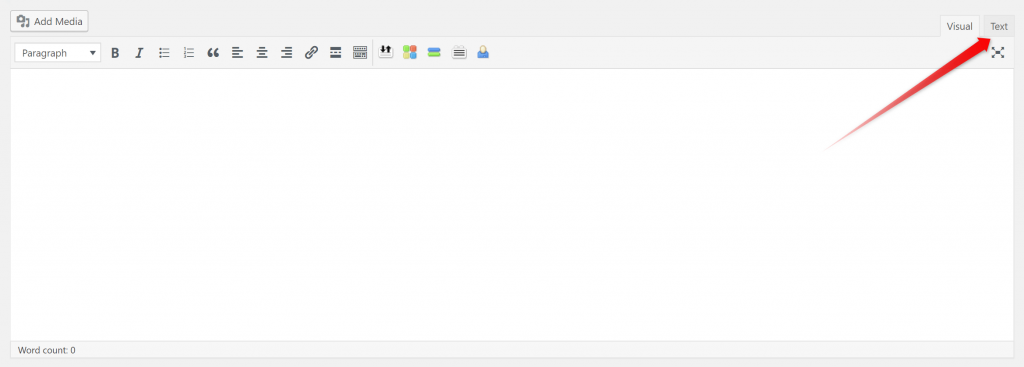
Task: Insert the Read More tag
Action: [336, 53]
